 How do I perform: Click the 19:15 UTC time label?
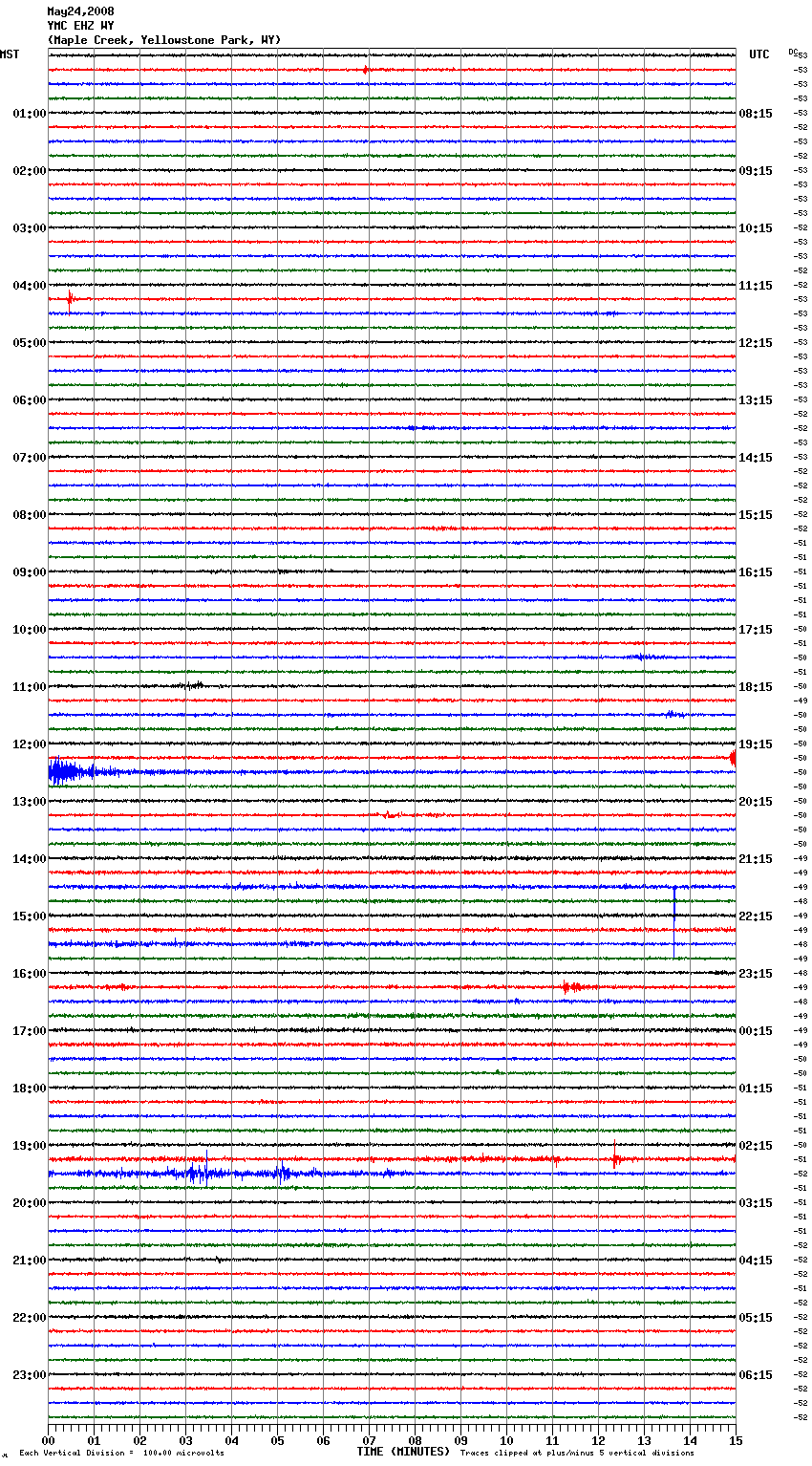756,744
